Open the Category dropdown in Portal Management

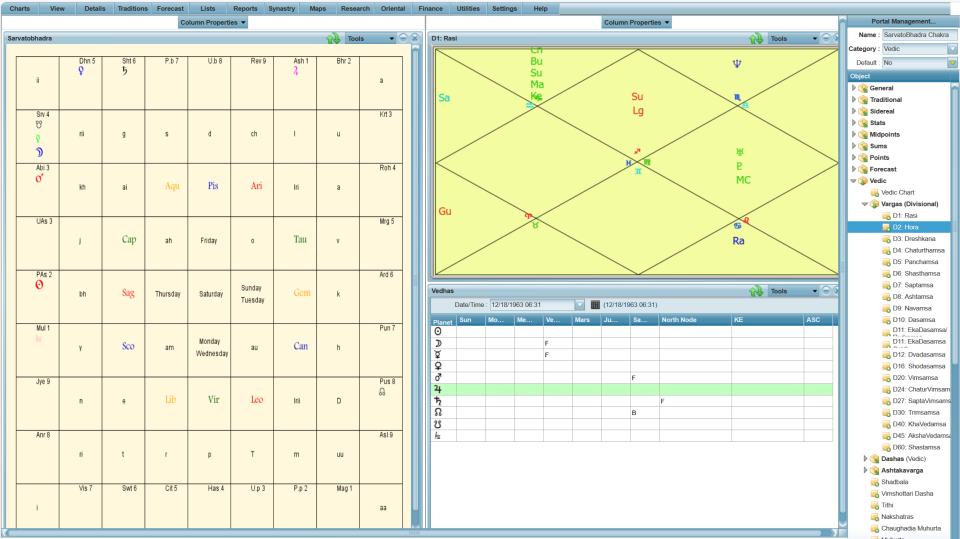(x=952, y=49)
